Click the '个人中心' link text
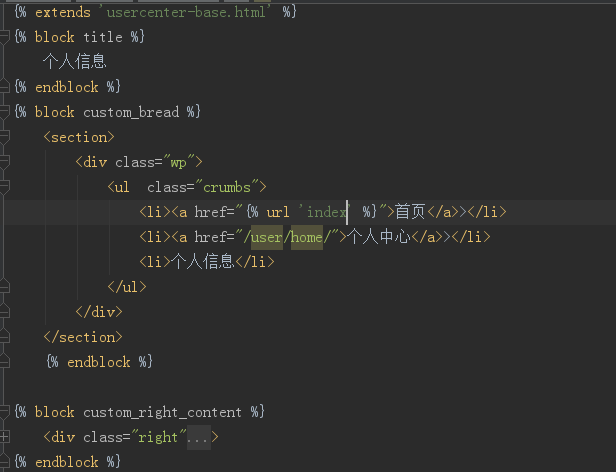616x472 pixels. tap(379, 237)
